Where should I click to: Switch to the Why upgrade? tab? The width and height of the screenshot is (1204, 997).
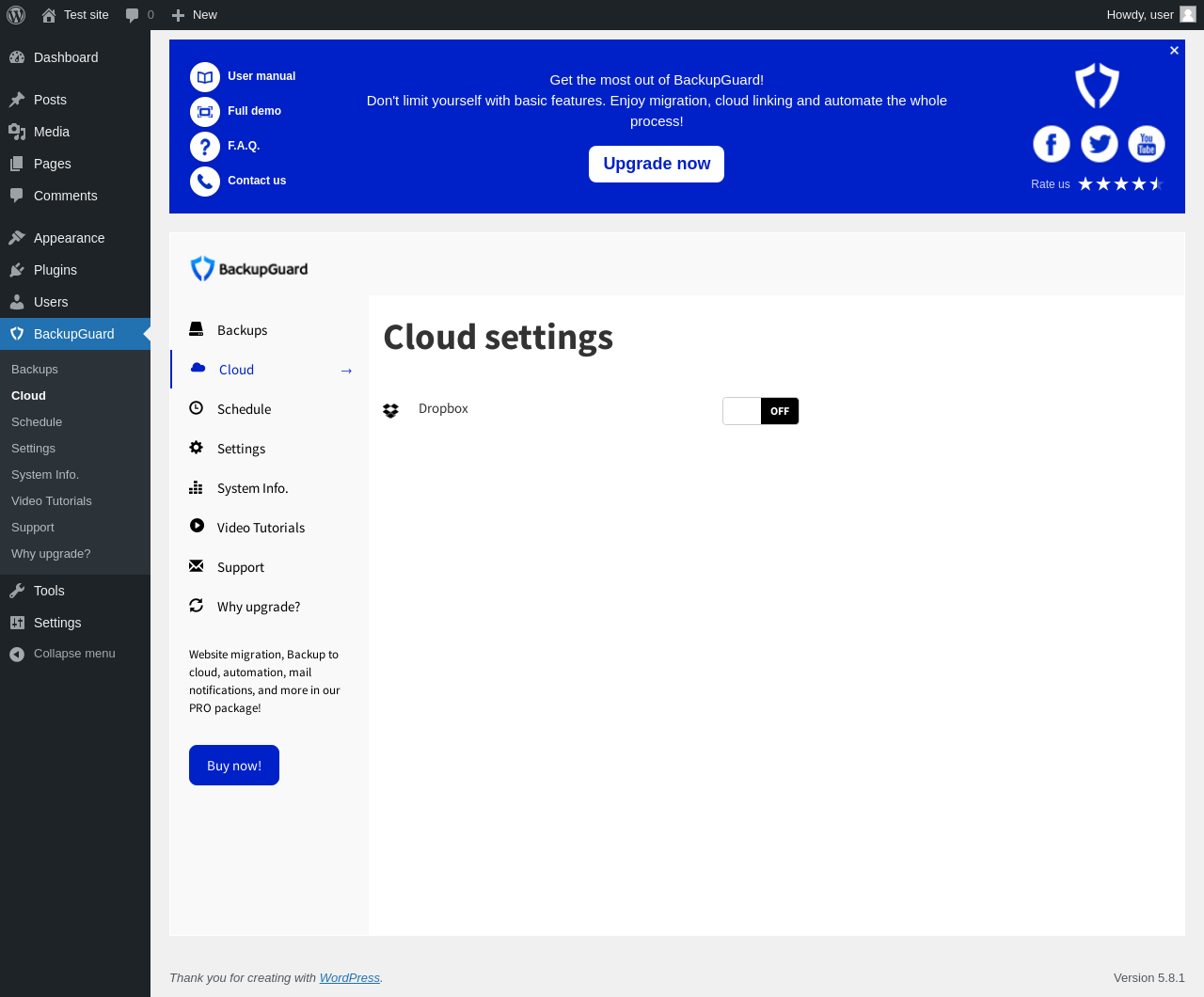[269, 607]
